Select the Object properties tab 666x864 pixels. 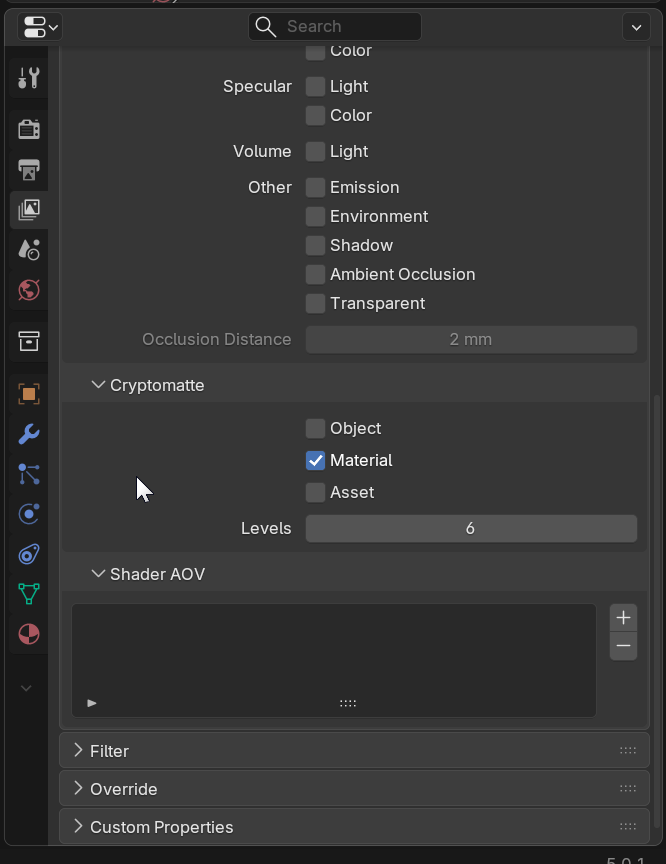tap(29, 394)
